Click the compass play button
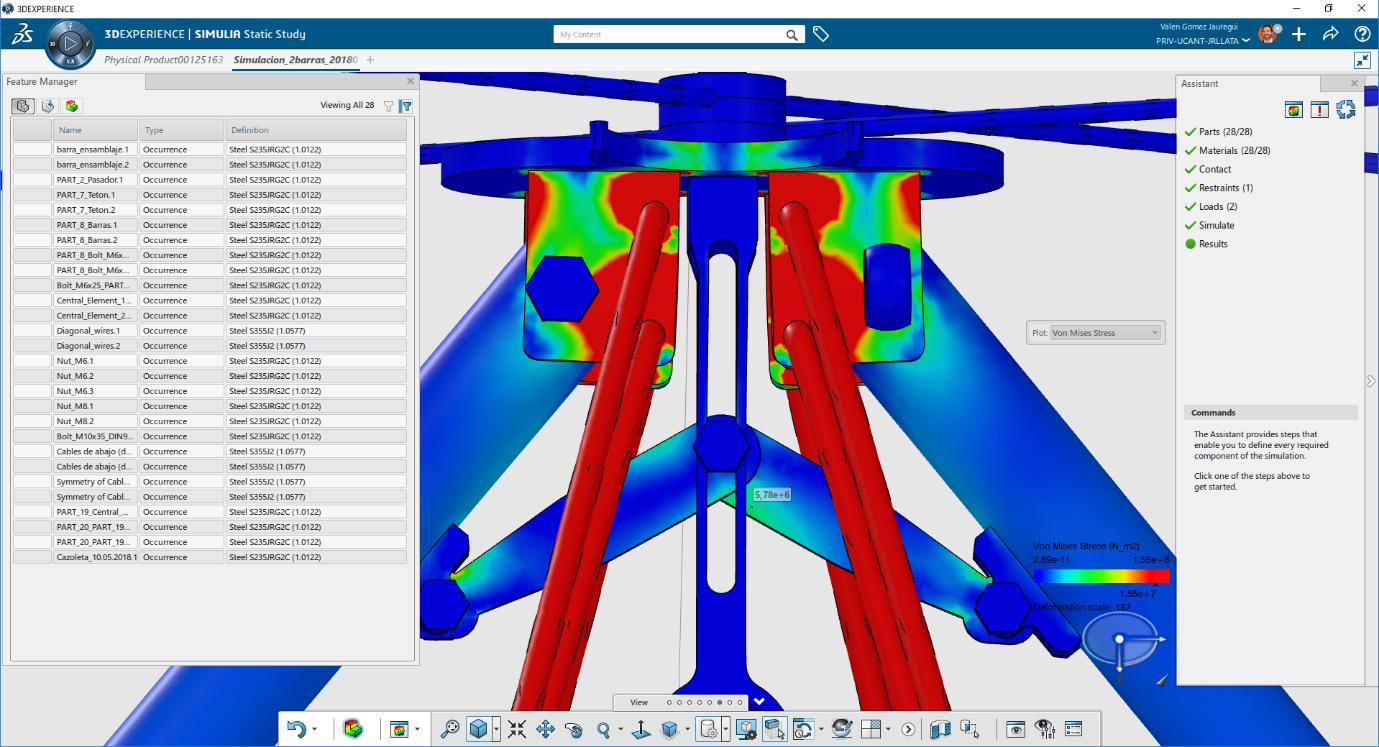This screenshot has width=1379, height=747. click(71, 44)
